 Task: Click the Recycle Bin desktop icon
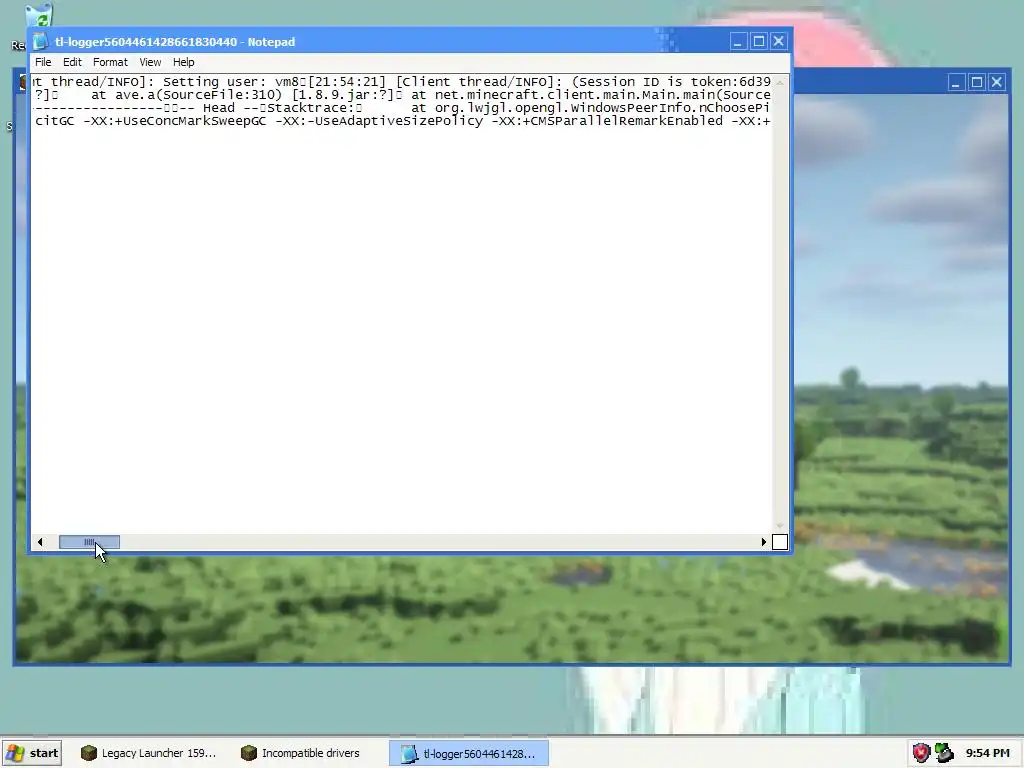pyautogui.click(x=39, y=16)
